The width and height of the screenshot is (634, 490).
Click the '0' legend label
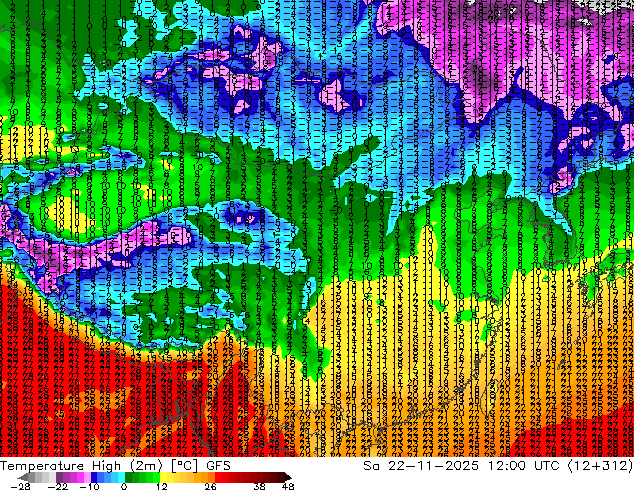(x=124, y=486)
